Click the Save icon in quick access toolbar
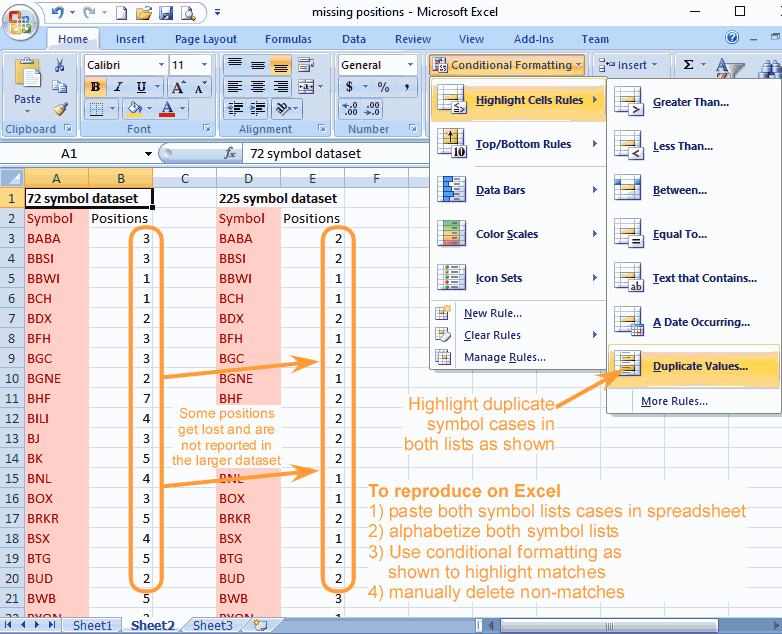The width and height of the screenshot is (782, 634). pyautogui.click(x=166, y=13)
